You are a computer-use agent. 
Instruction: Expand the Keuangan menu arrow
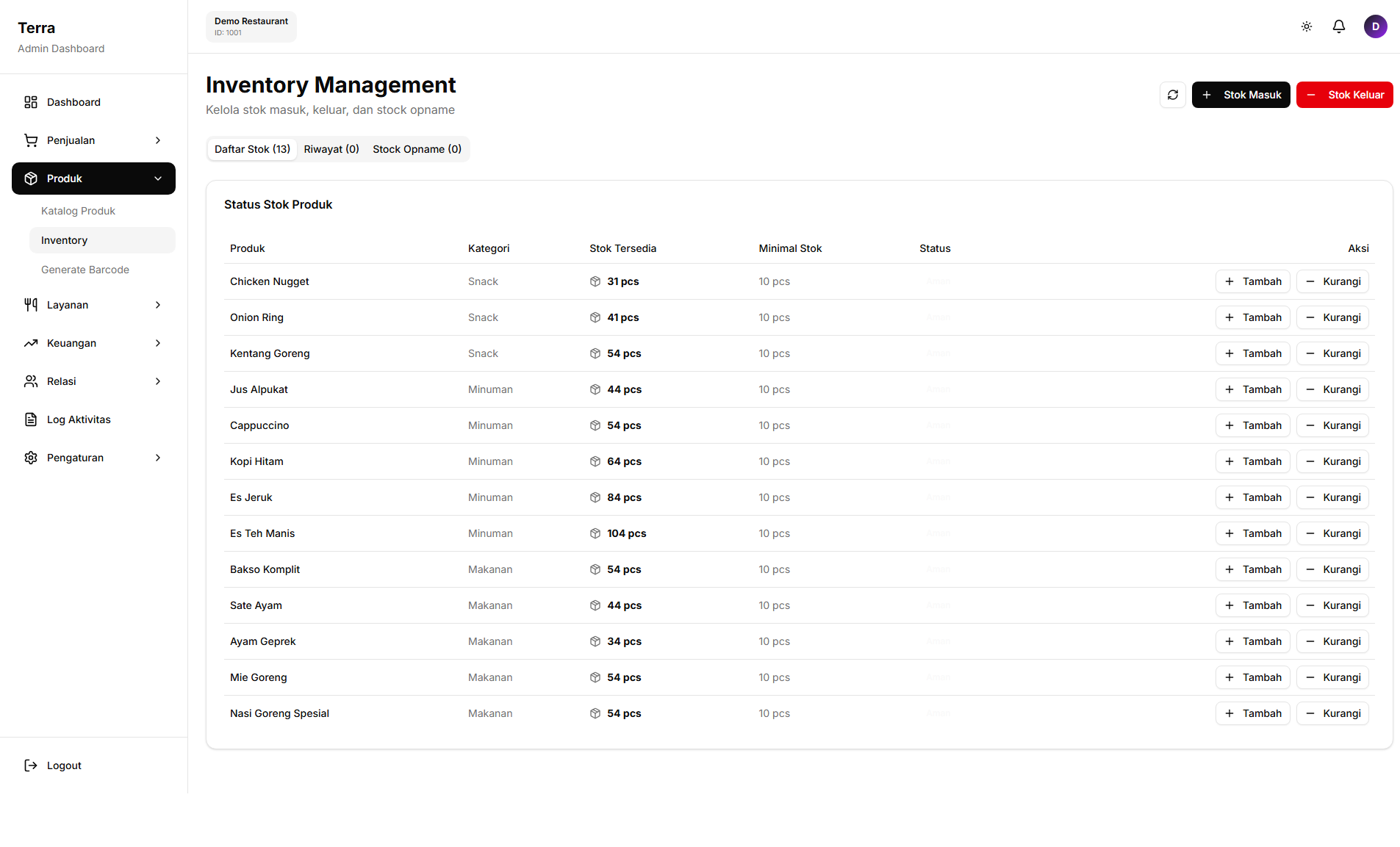158,342
